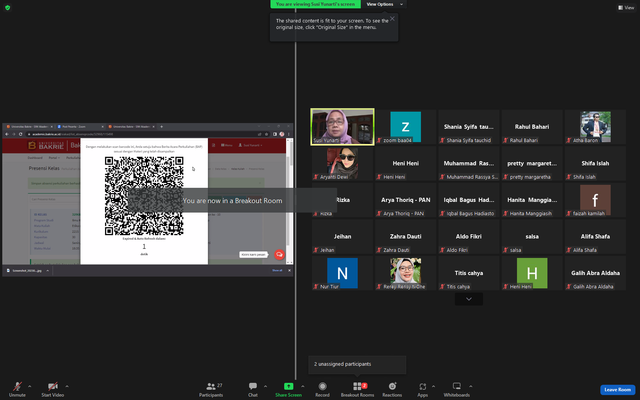
Task: Open the View layout menu
Action: click(x=626, y=7)
